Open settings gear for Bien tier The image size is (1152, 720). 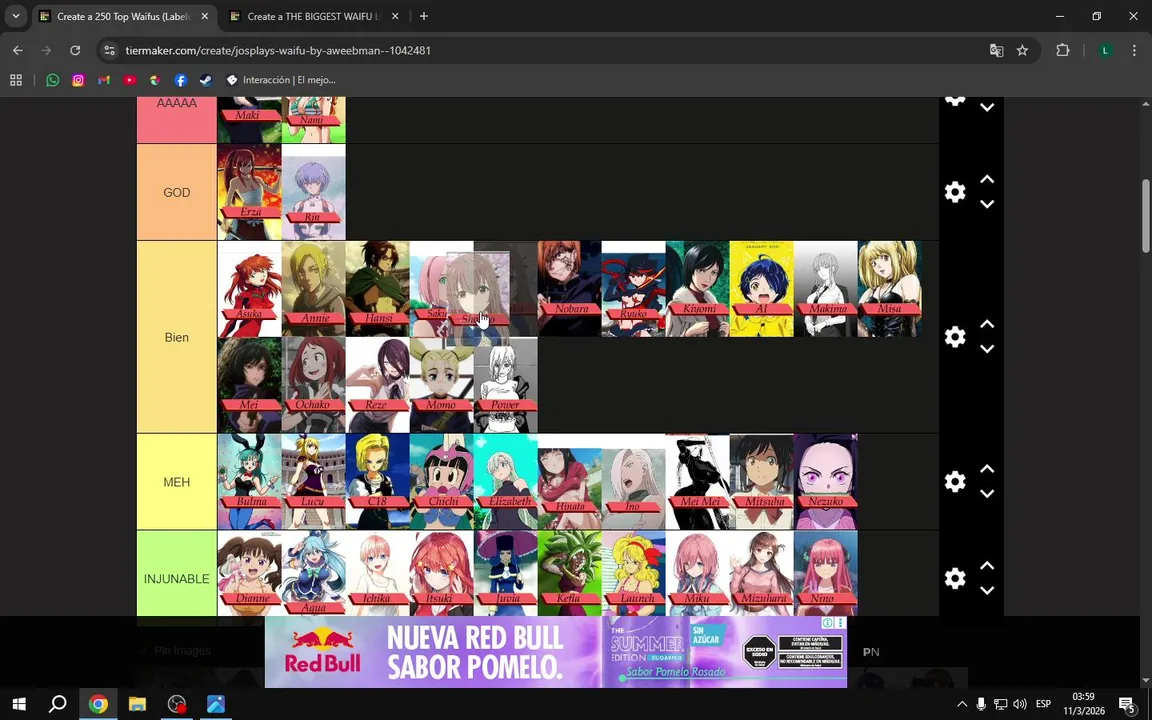tap(954, 336)
